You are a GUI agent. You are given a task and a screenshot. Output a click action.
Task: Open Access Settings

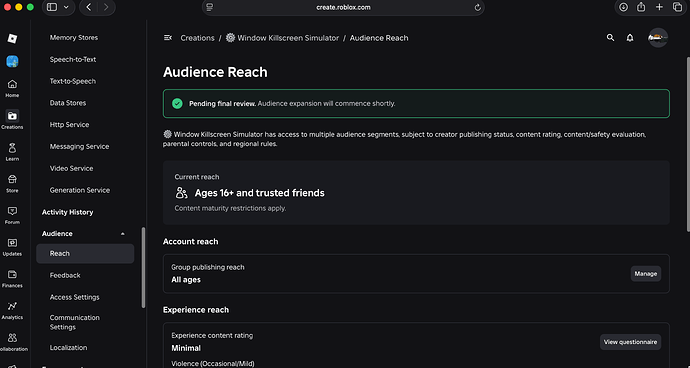point(74,297)
